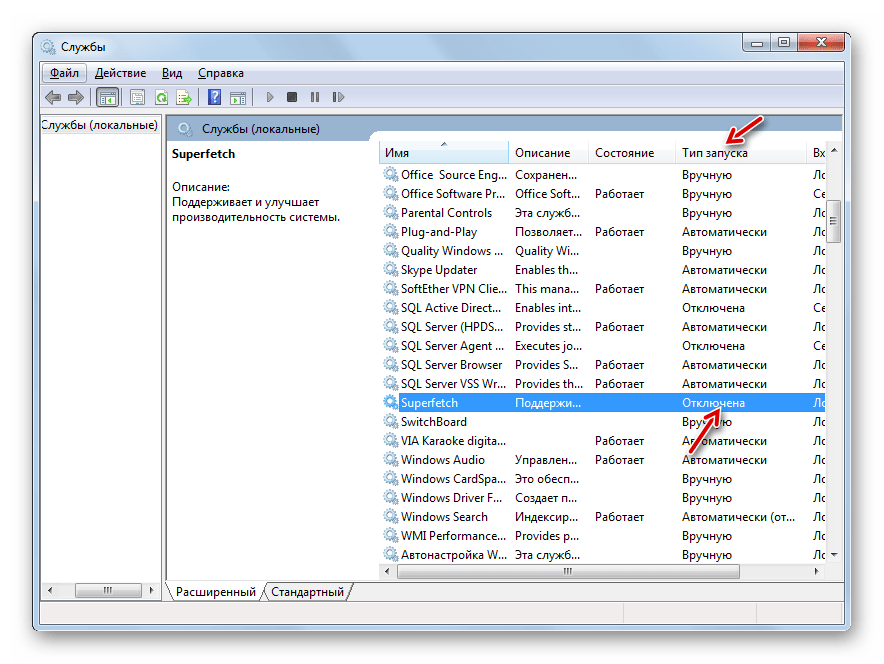This screenshot has height=664, width=884.
Task: Click the services list horizontal scrollbar thumb
Action: 568,572
